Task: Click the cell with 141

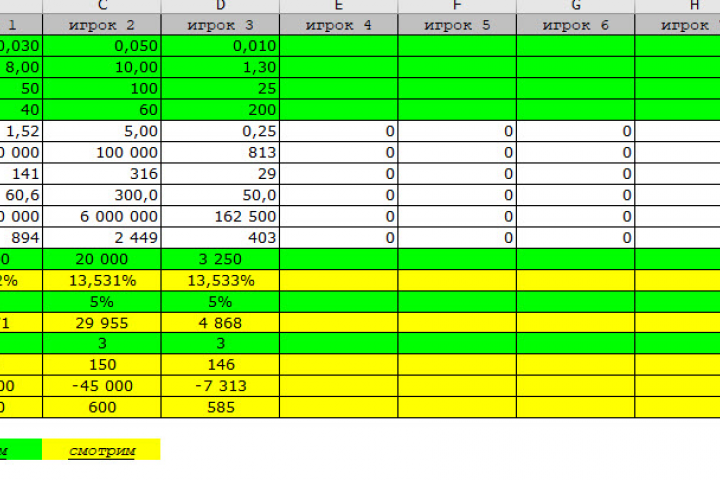Action: [x=21, y=174]
